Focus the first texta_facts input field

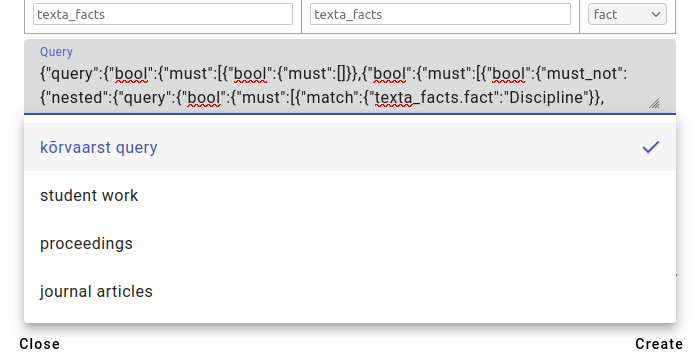pyautogui.click(x=163, y=14)
